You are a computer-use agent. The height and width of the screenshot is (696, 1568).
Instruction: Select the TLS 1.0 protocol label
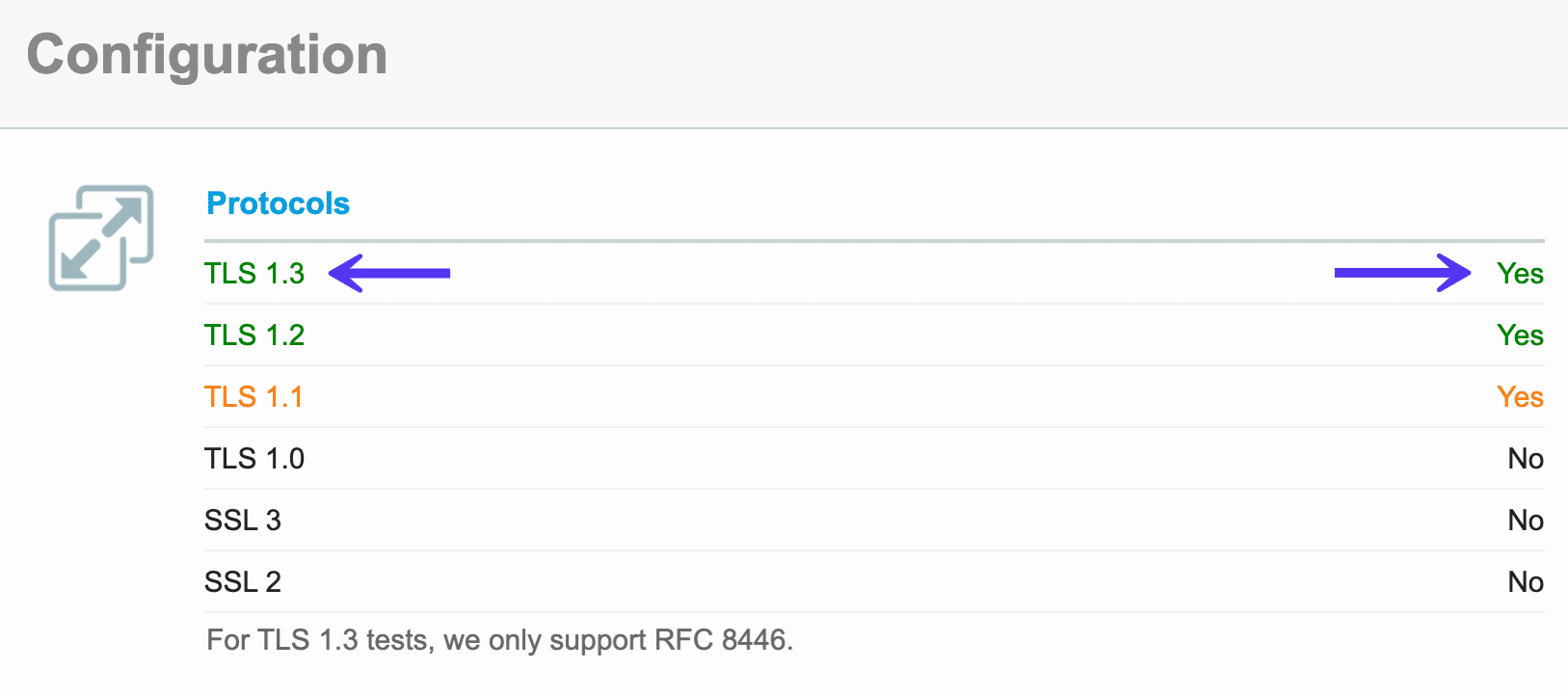[254, 459]
